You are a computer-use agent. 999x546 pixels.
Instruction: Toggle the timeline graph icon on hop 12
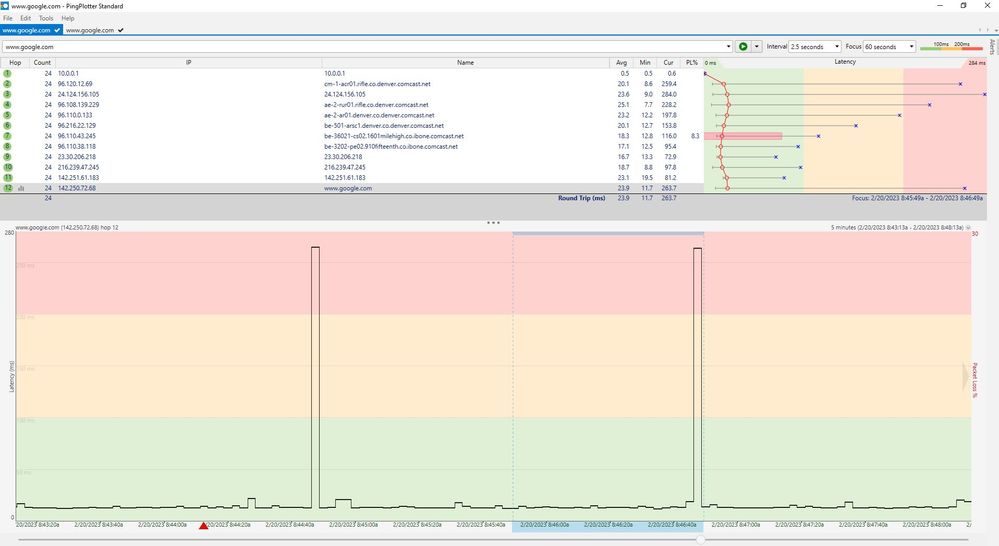pos(21,188)
